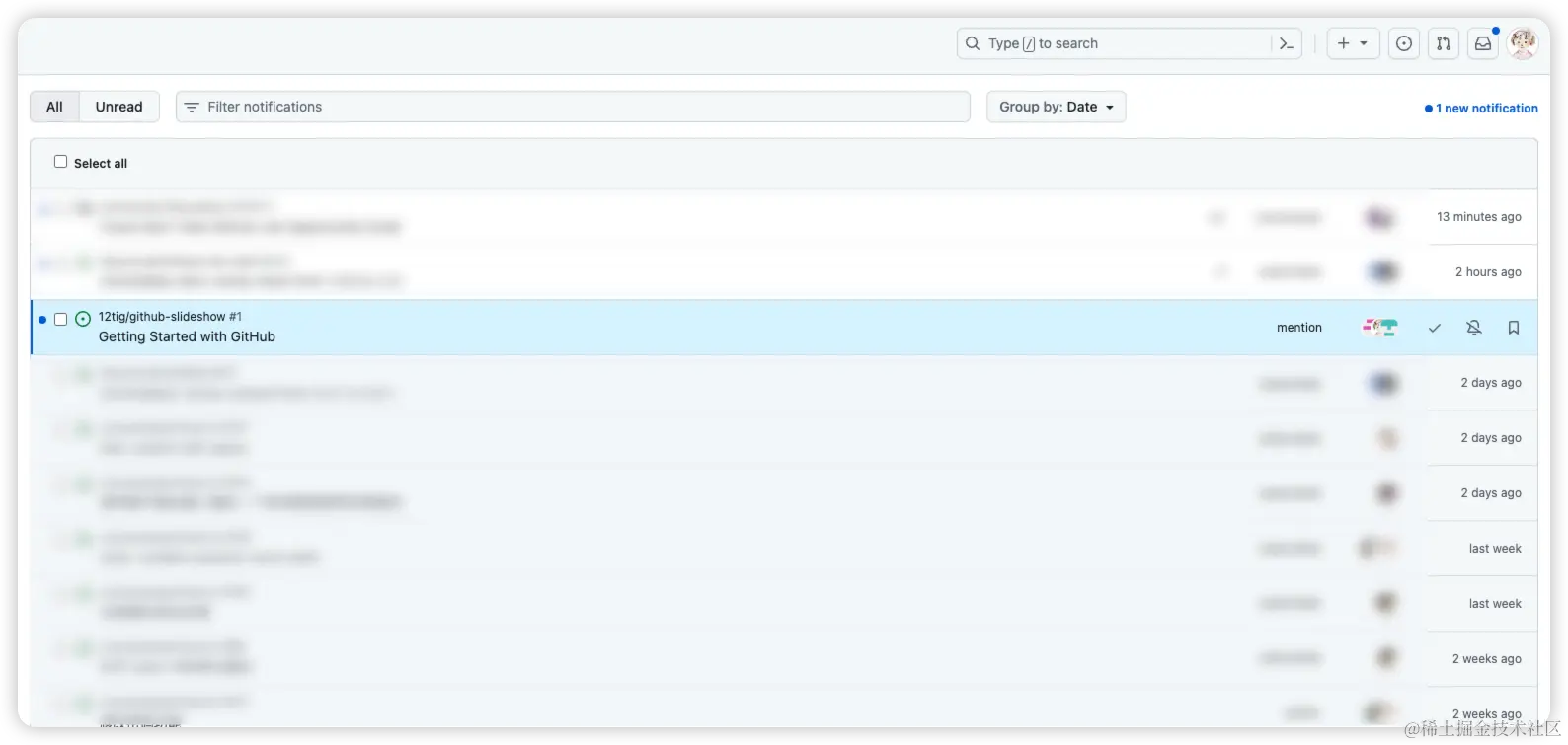The height and width of the screenshot is (745, 1568).
Task: Open the Pull requests icon in header
Action: [1444, 43]
